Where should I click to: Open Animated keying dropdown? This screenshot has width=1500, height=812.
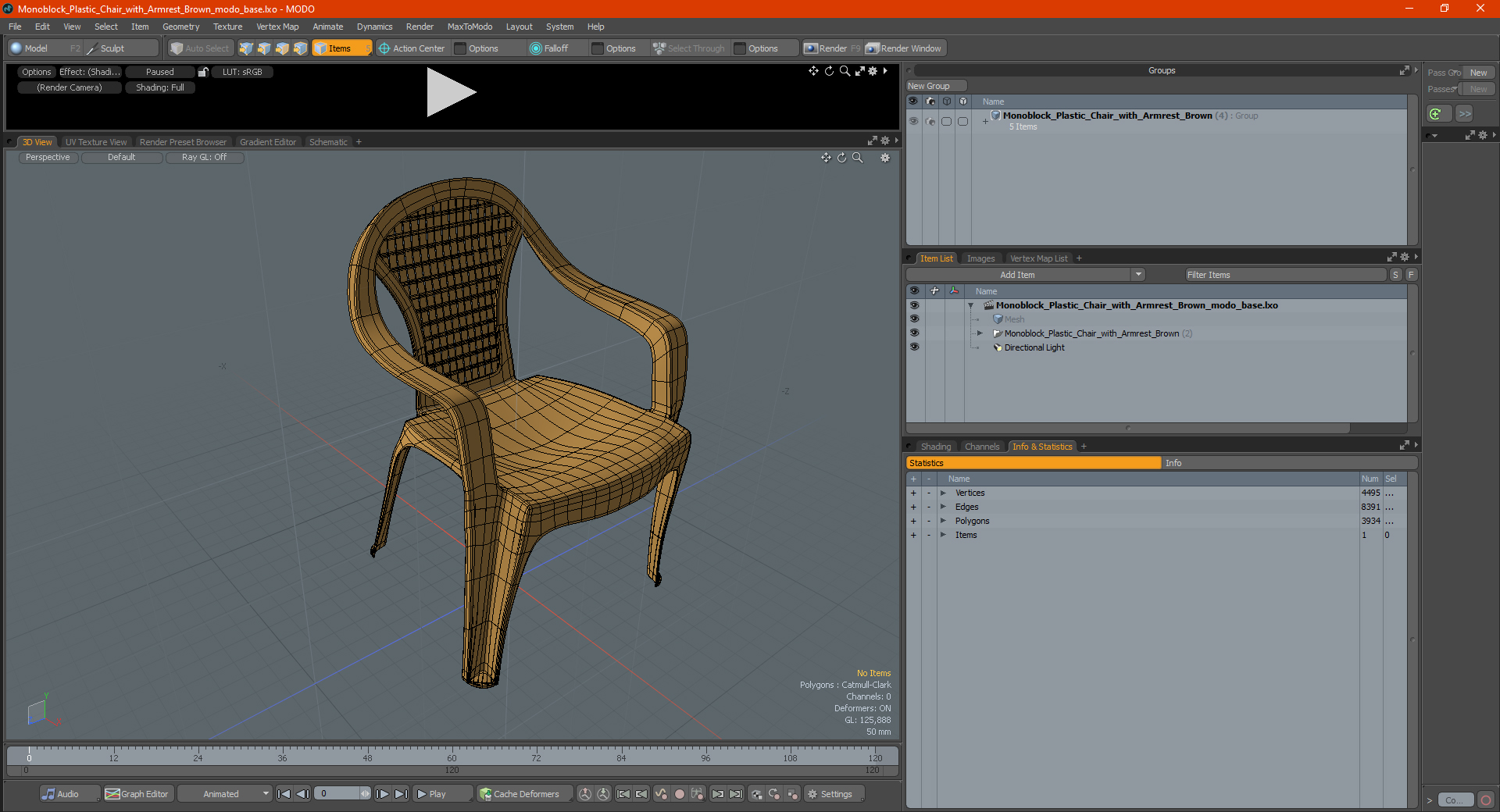(x=226, y=794)
